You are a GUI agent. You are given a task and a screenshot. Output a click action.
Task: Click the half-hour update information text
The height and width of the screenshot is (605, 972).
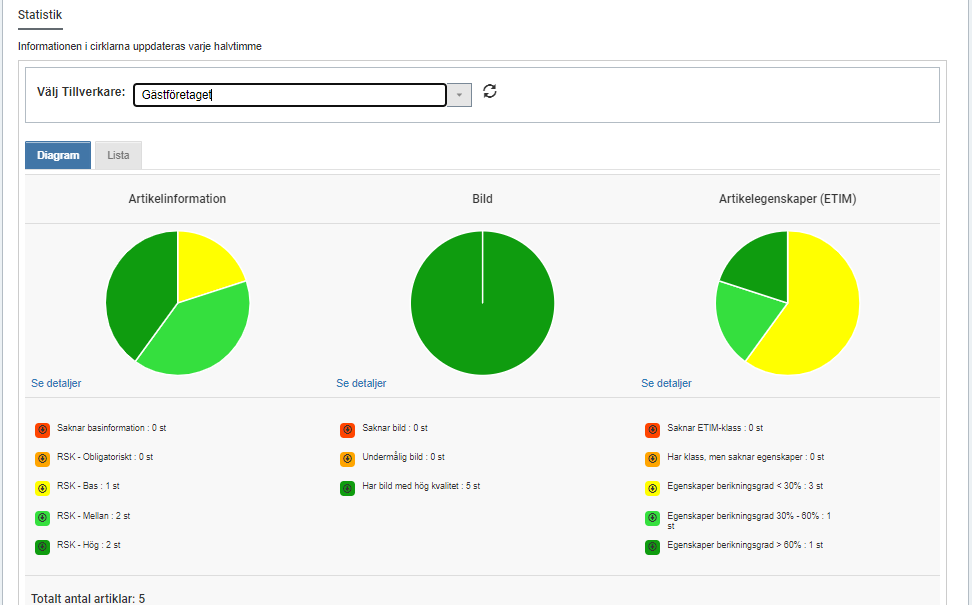[x=139, y=46]
